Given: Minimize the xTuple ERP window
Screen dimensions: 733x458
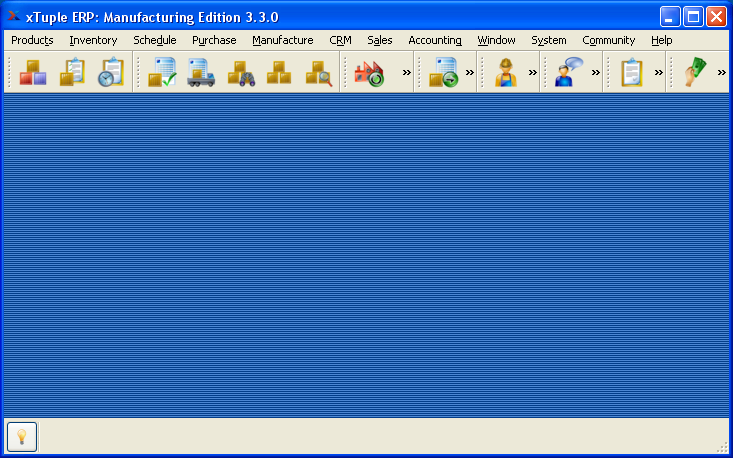Looking at the screenshot, I should (x=670, y=17).
